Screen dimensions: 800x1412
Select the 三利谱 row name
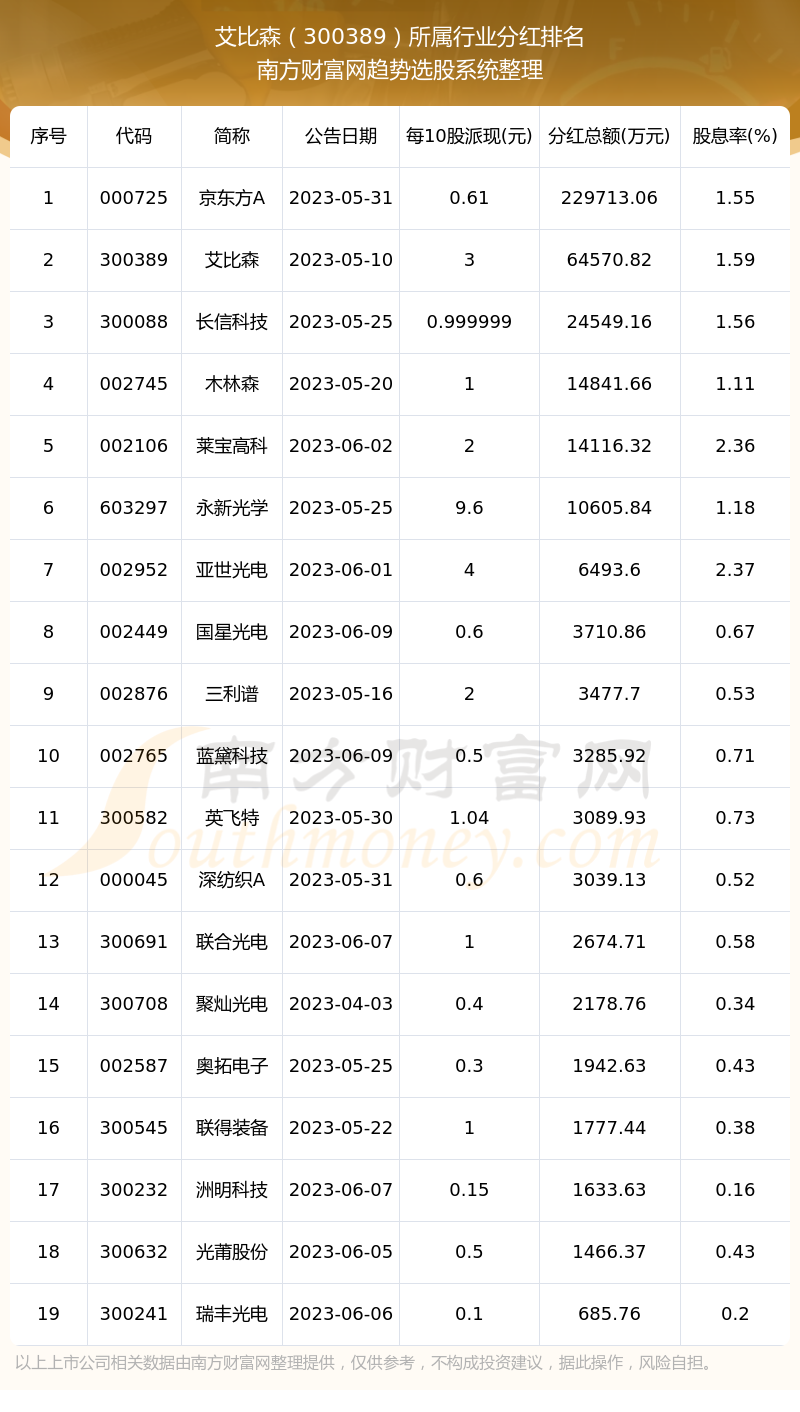pos(232,694)
